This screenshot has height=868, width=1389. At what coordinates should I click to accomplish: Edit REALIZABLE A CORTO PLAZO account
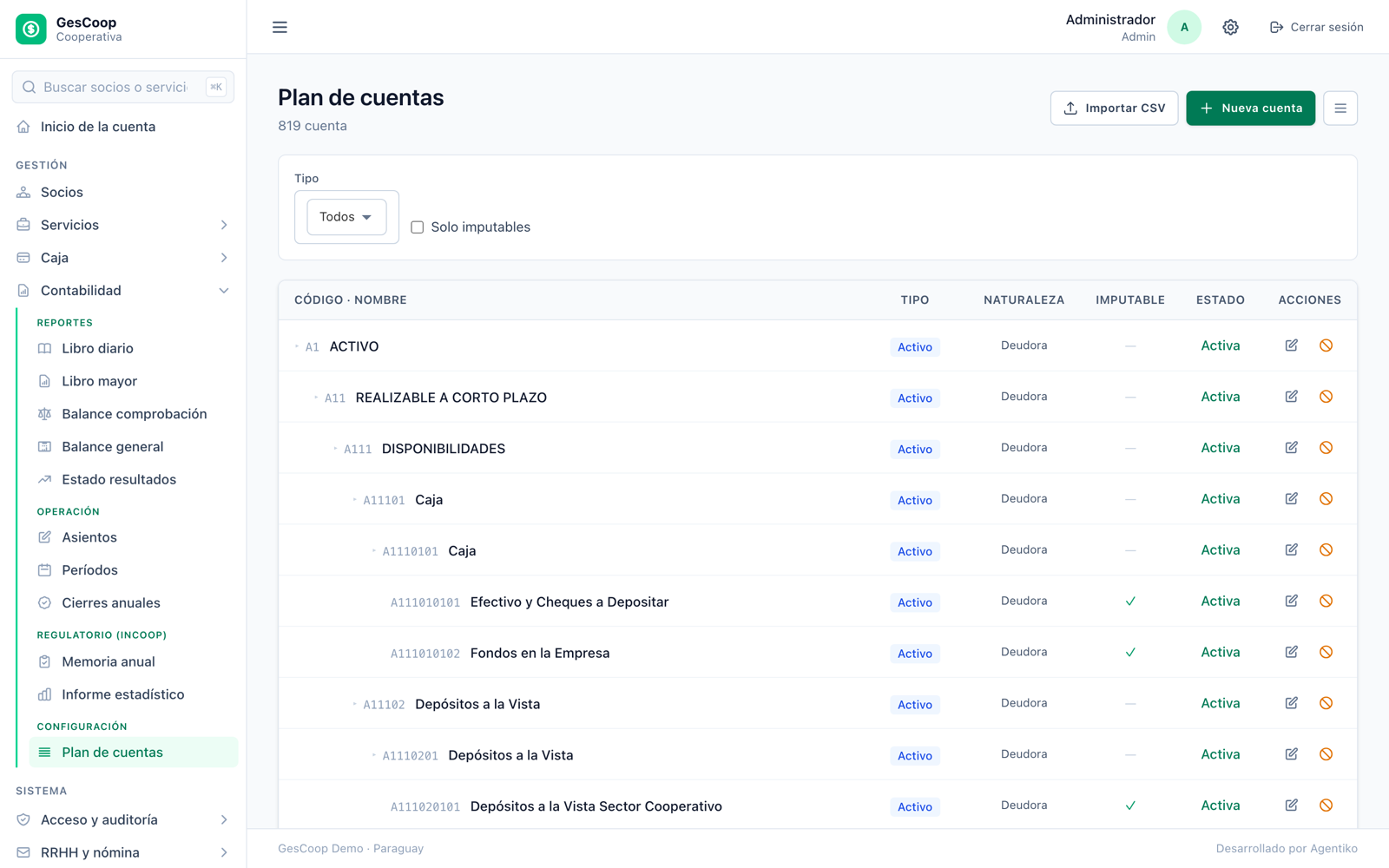pyautogui.click(x=1292, y=397)
